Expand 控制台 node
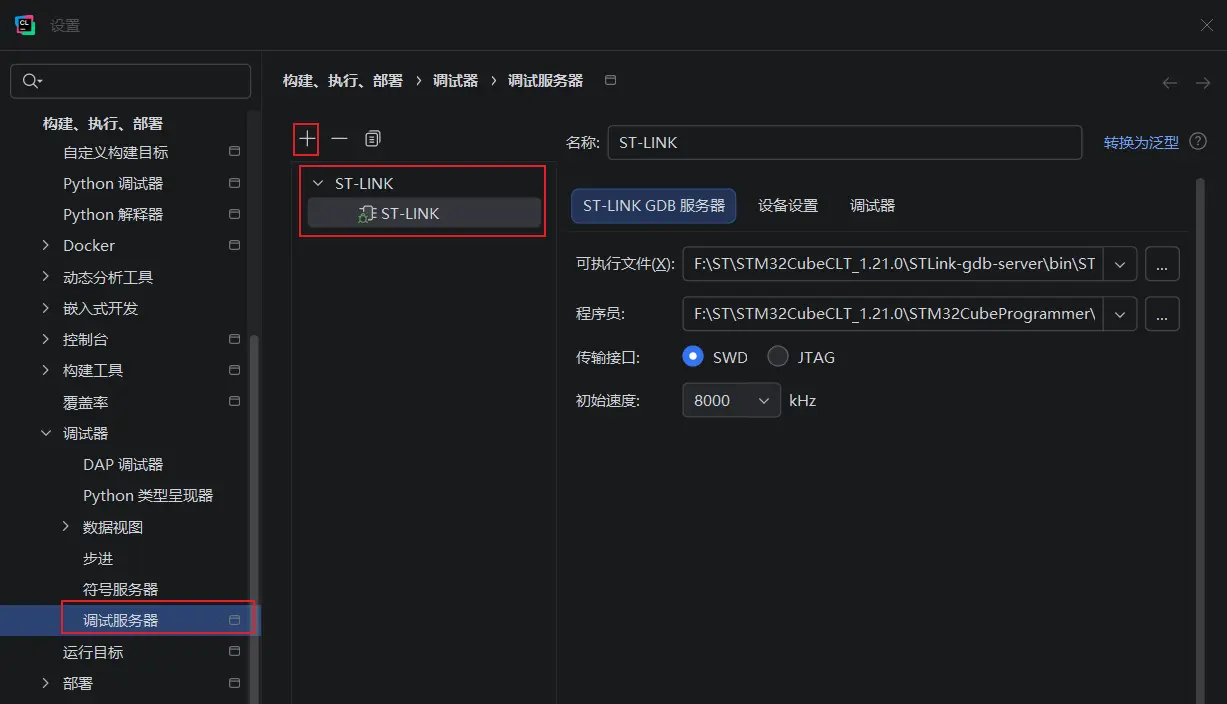 [x=45, y=339]
